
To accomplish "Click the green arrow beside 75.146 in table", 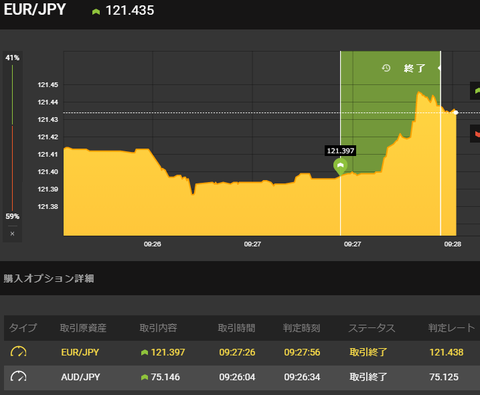I will [x=144, y=377].
